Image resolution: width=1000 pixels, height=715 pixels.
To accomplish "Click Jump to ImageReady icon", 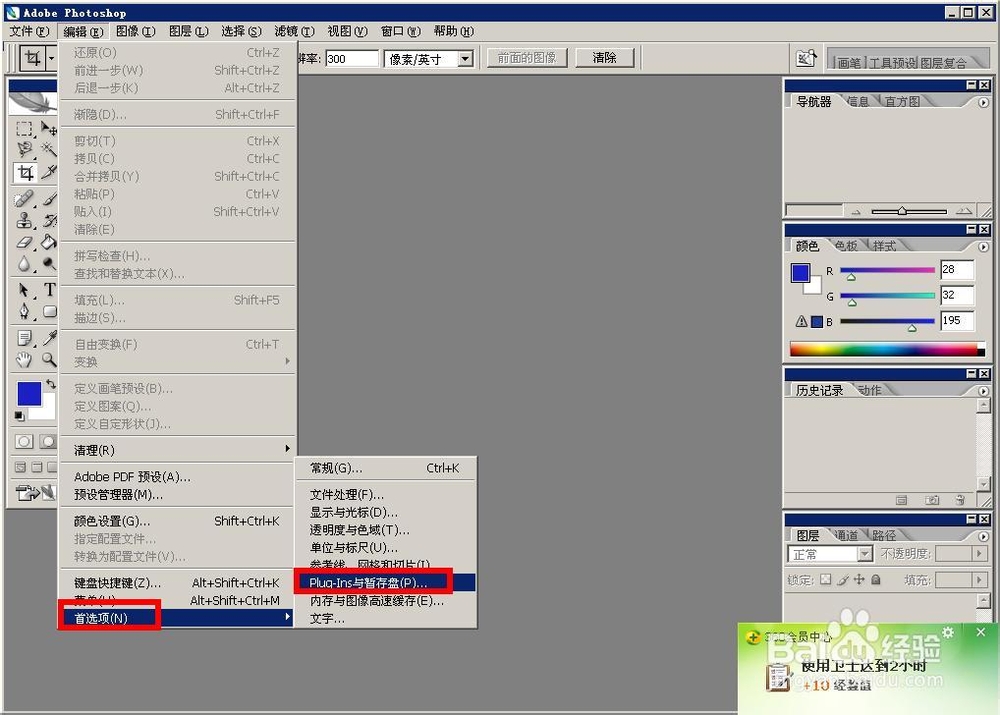I will click(34, 492).
